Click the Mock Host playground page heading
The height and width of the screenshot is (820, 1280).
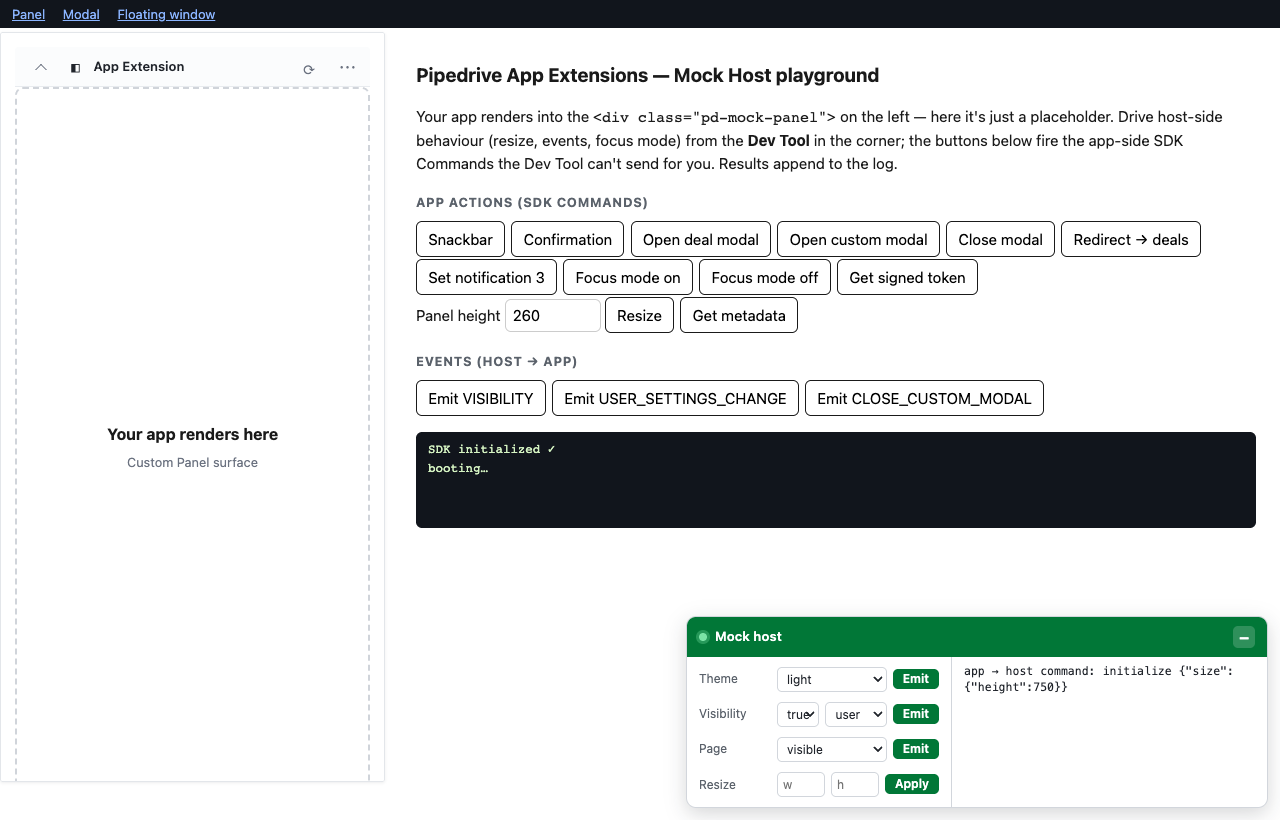click(648, 75)
